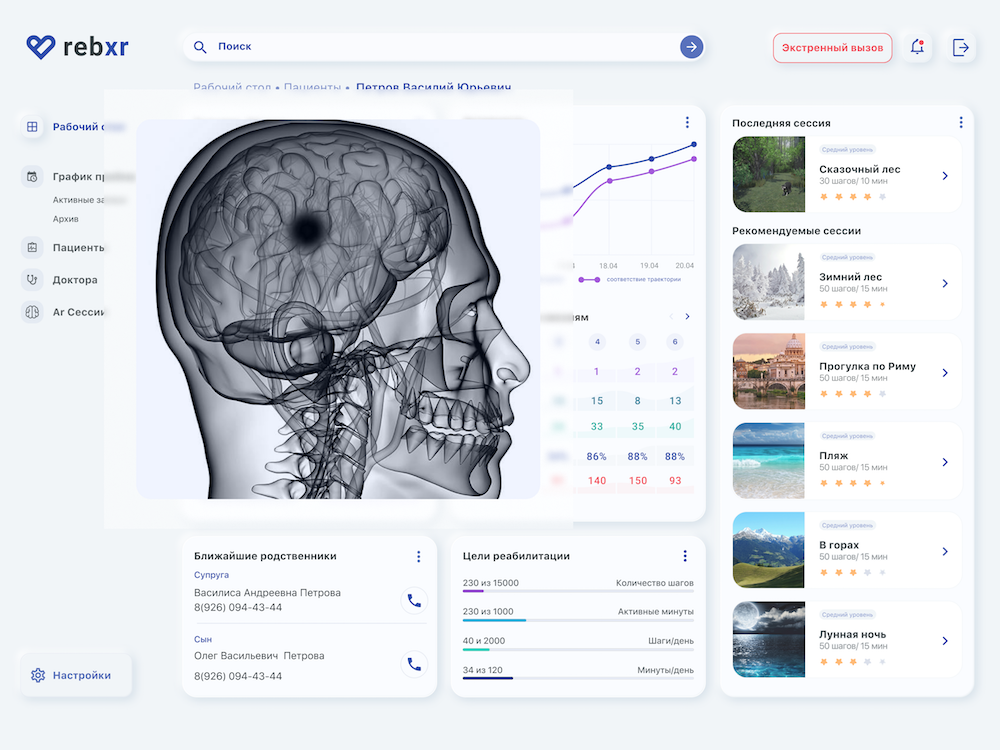Click the Количество шагов progress bar
The height and width of the screenshot is (750, 1000).
tap(577, 592)
